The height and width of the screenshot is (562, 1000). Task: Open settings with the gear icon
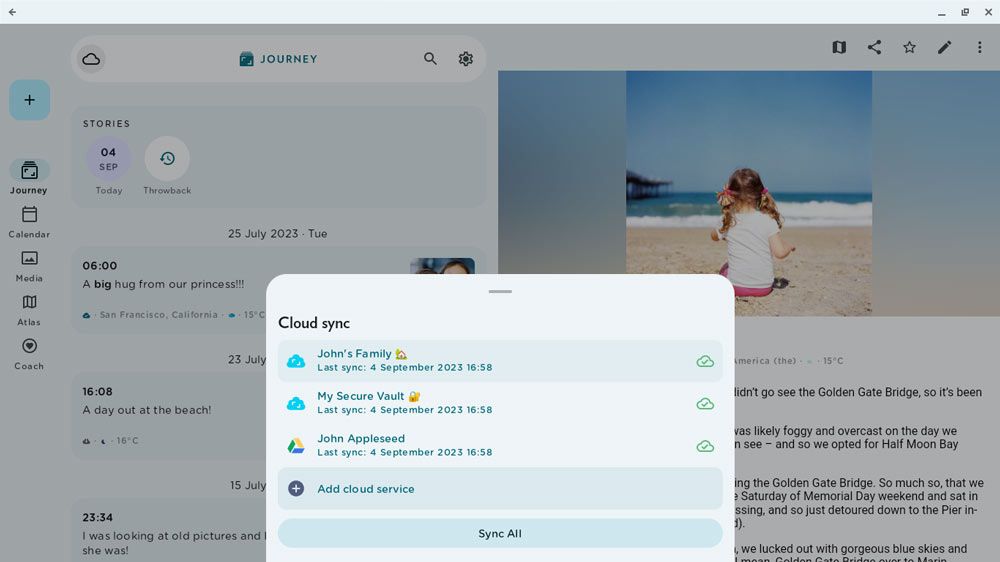tap(466, 59)
